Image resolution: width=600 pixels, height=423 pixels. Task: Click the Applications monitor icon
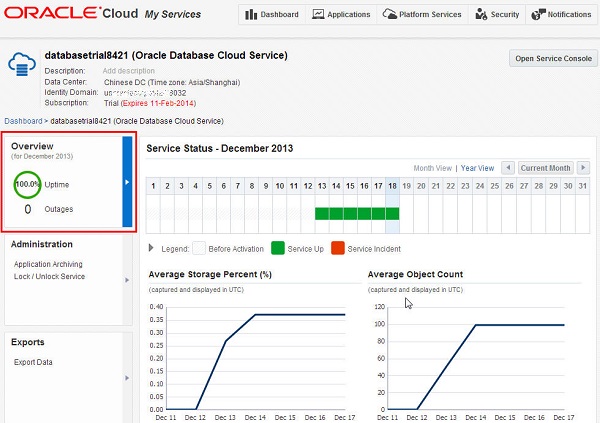click(318, 15)
